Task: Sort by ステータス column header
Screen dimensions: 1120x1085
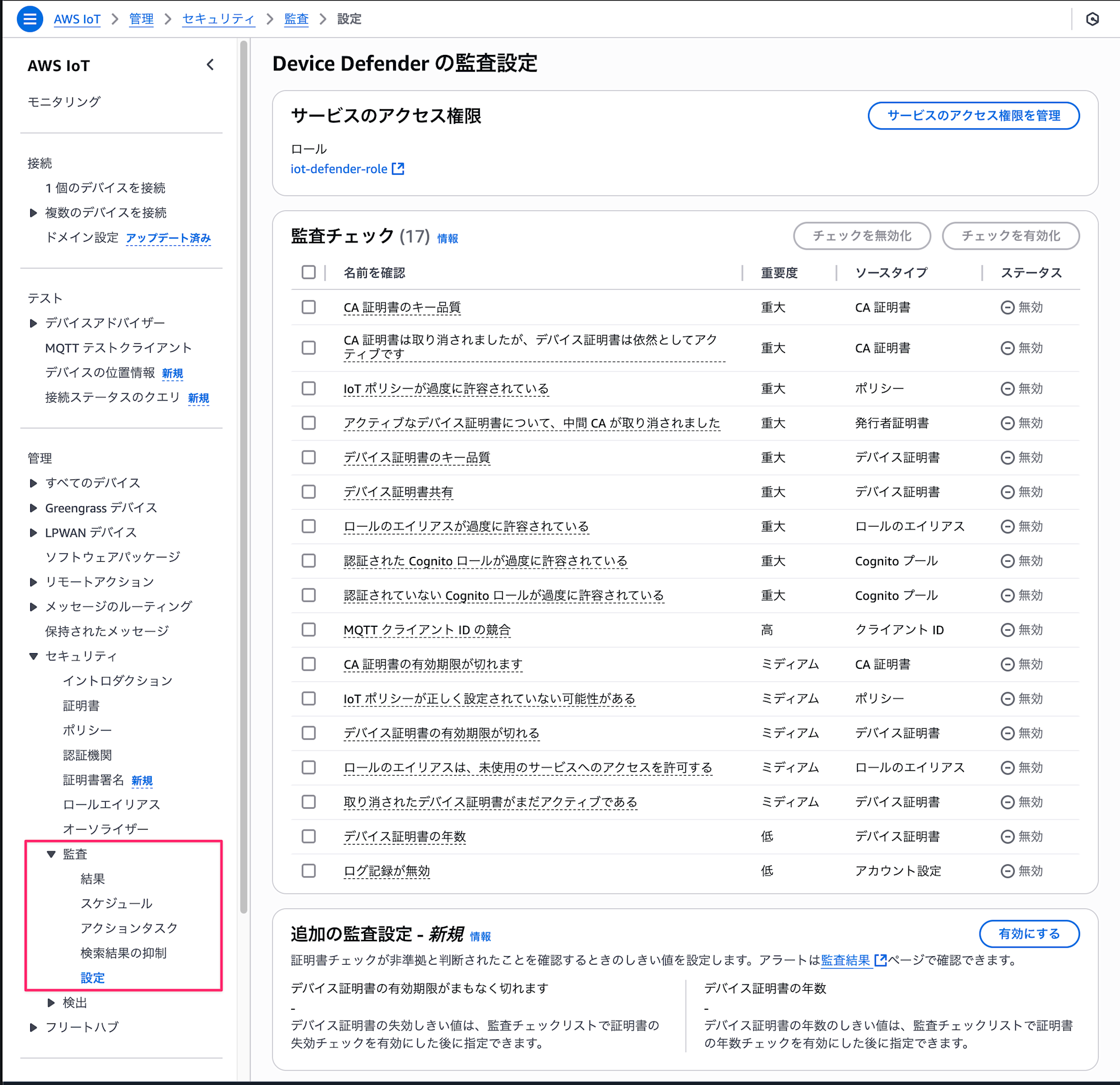Action: [x=1031, y=273]
